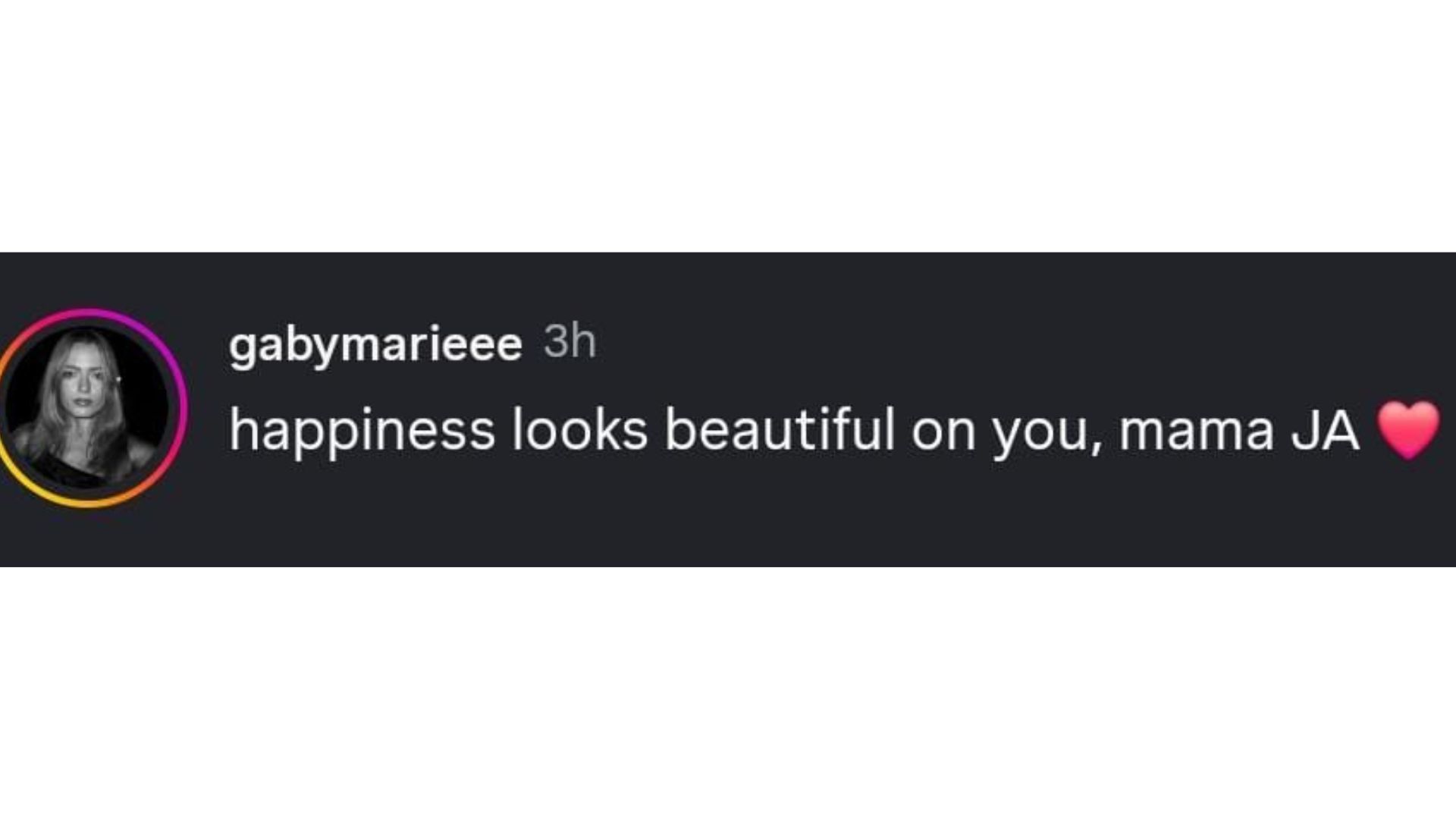Click the gabymarieee username
The width and height of the screenshot is (1456, 819).
coord(375,344)
